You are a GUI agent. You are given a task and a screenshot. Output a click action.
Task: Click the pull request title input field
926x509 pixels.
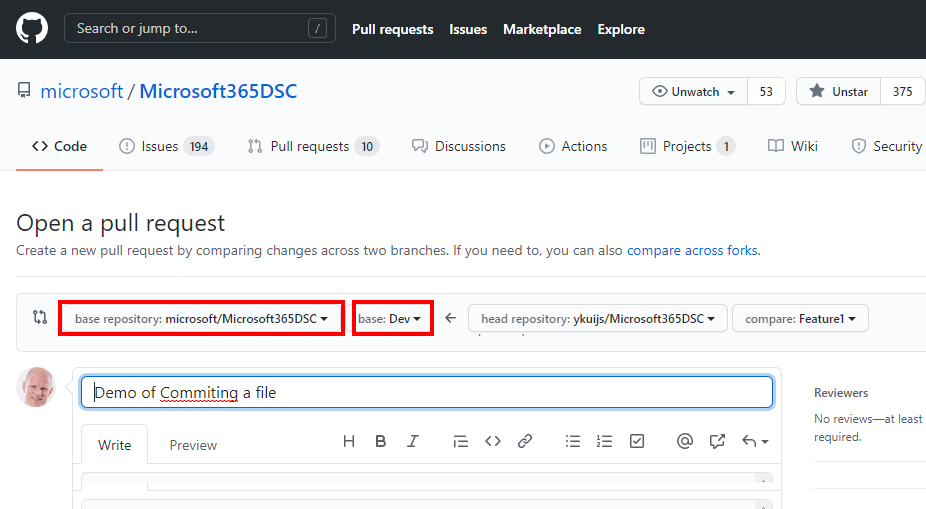[427, 392]
